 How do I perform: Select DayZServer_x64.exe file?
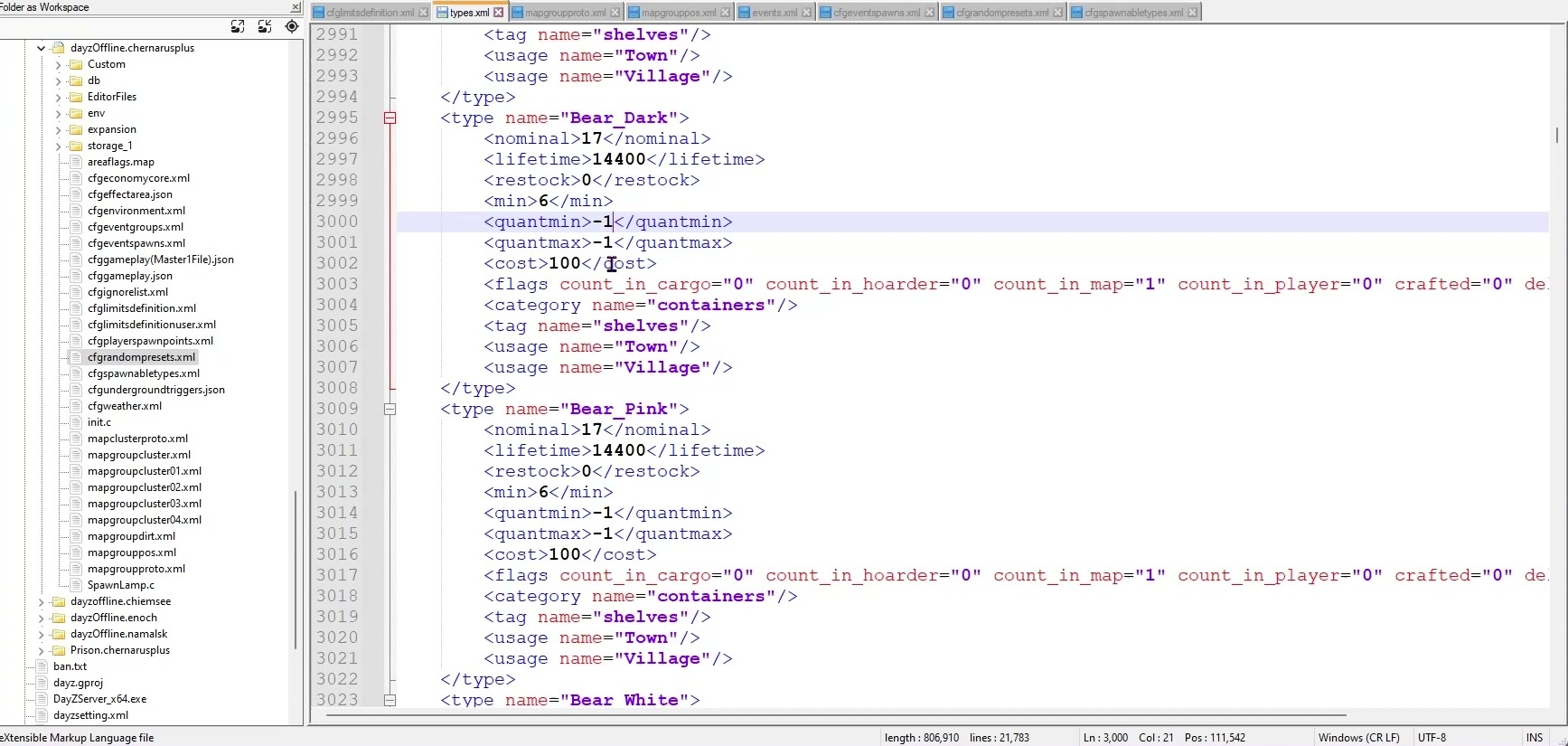[99, 699]
